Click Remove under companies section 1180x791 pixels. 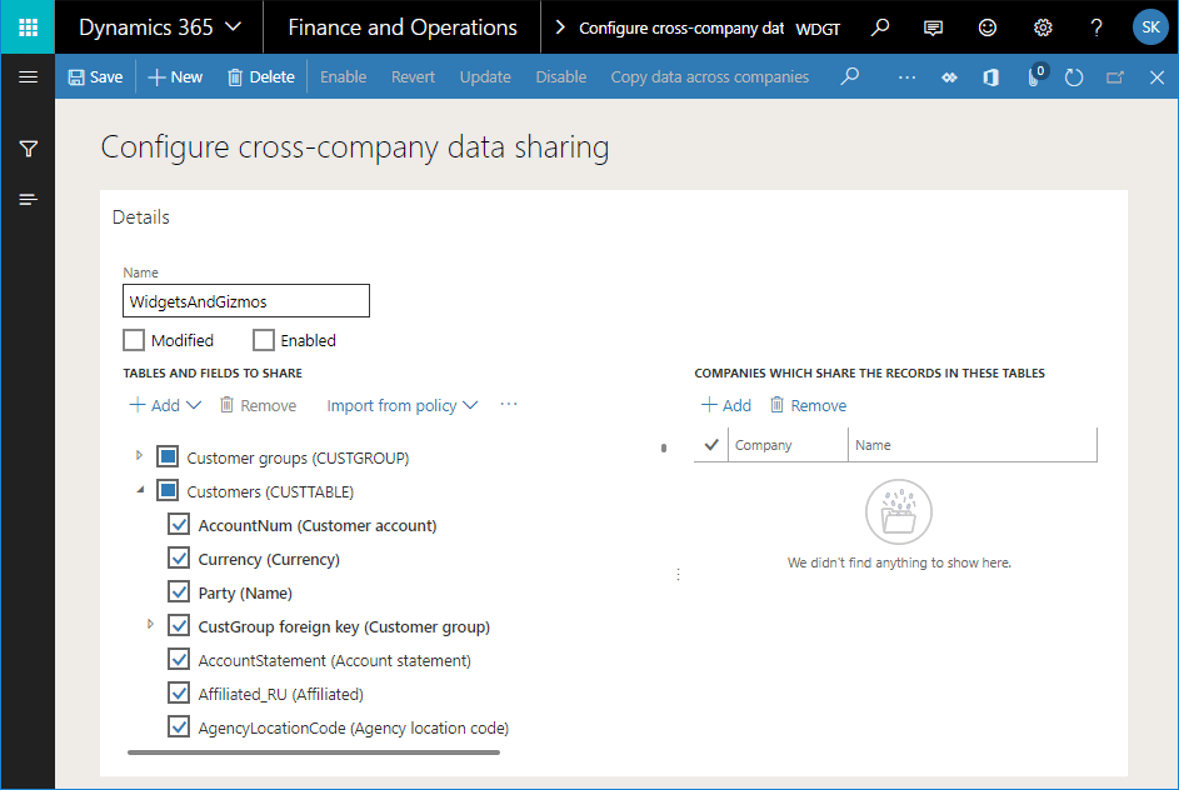coord(807,406)
